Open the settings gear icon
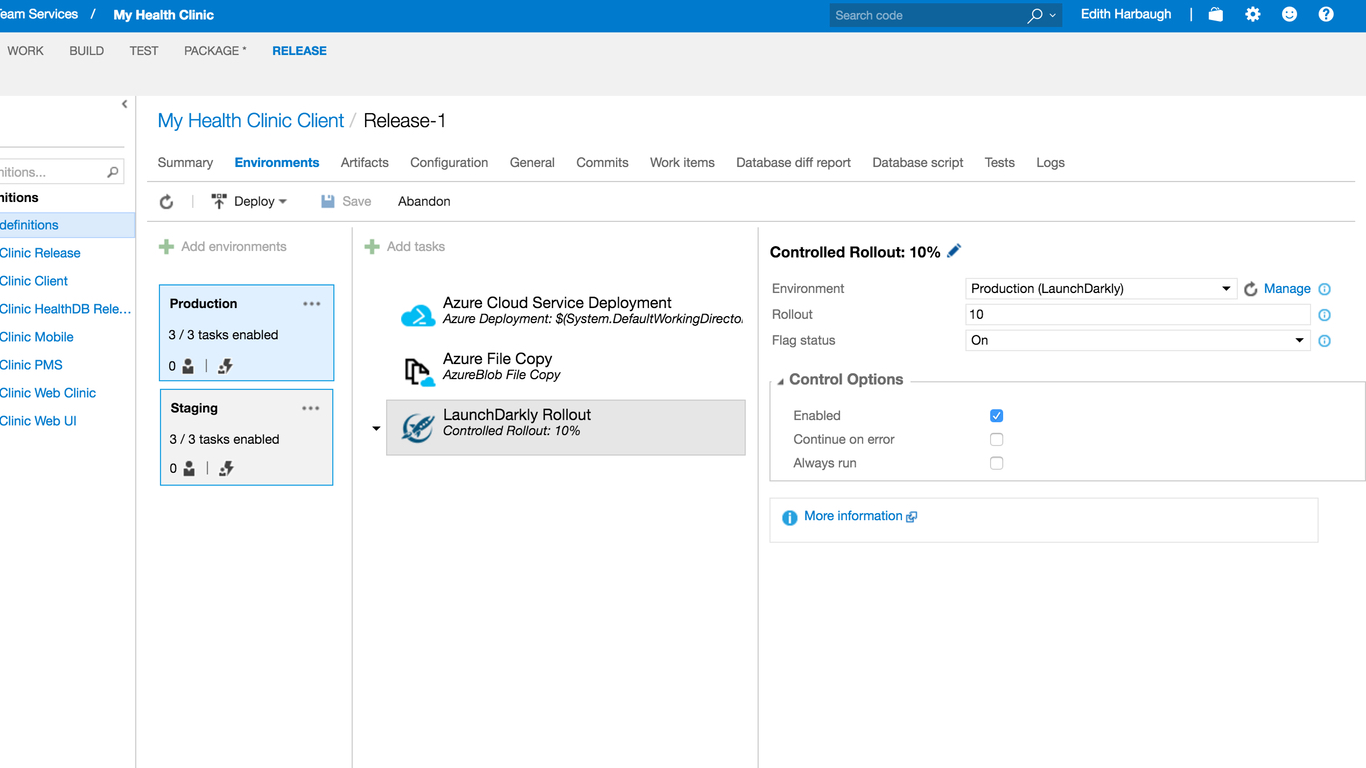Viewport: 1366px width, 768px height. [1253, 15]
